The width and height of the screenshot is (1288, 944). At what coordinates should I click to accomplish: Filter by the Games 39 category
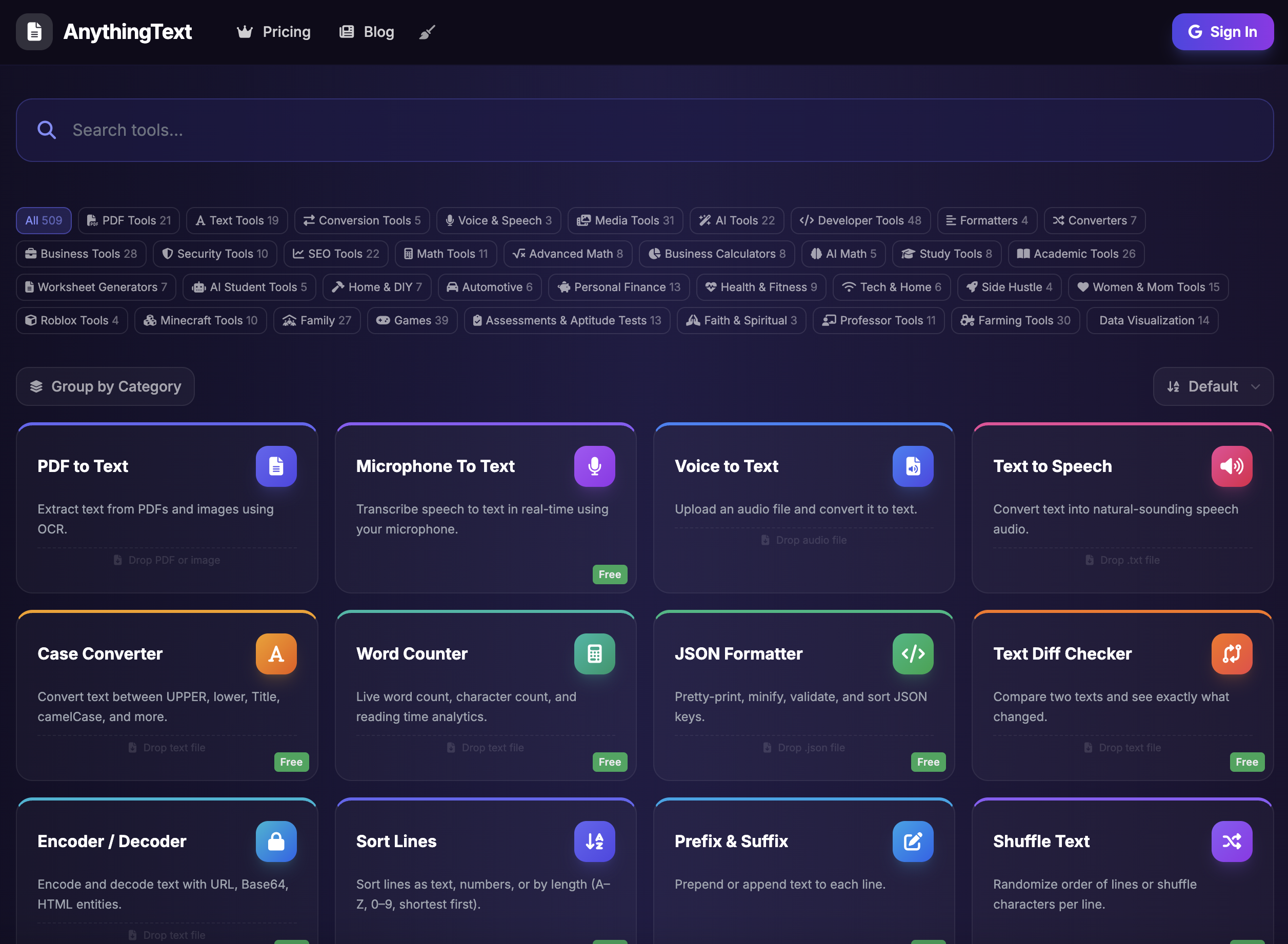pyautogui.click(x=412, y=321)
